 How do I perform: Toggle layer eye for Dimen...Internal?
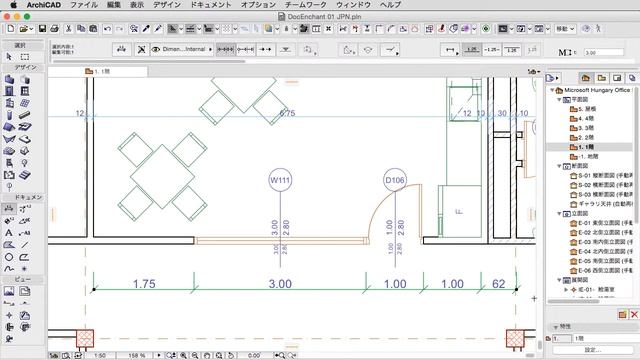(x=156, y=49)
